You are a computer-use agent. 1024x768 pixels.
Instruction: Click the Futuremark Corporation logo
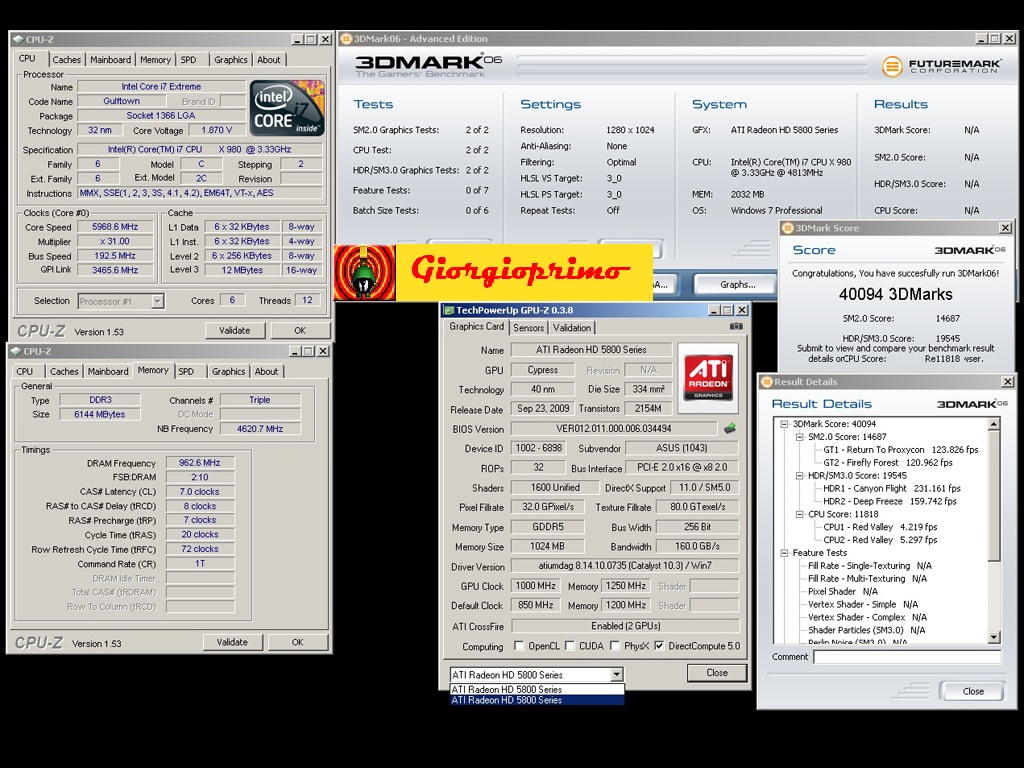tap(942, 66)
